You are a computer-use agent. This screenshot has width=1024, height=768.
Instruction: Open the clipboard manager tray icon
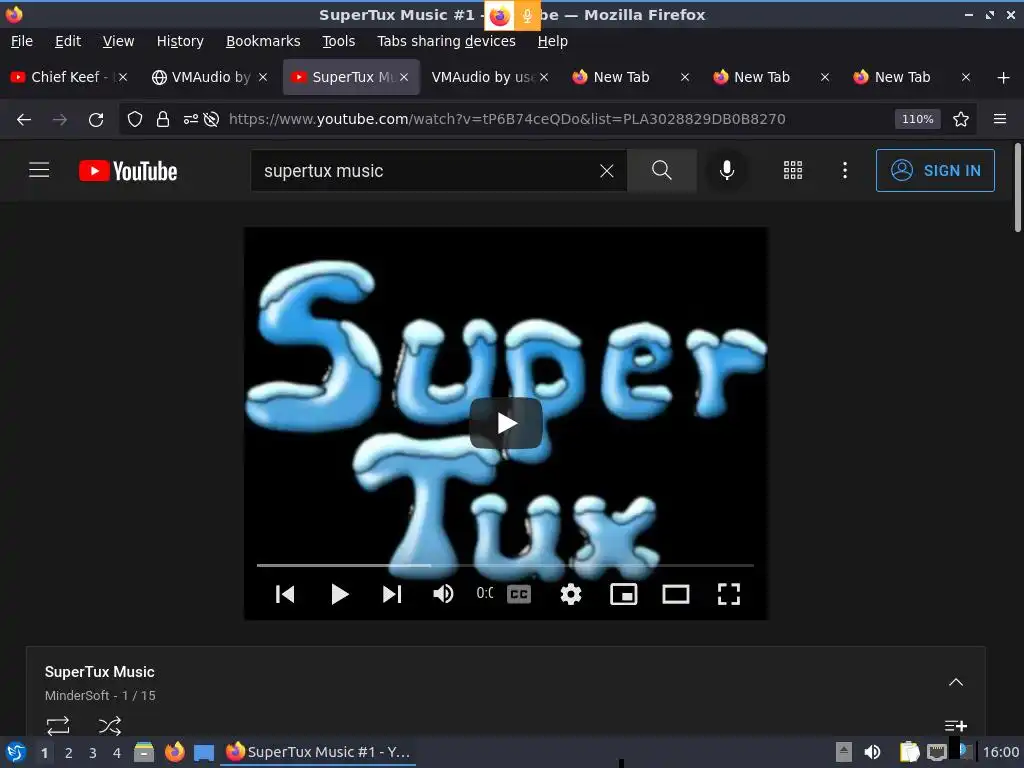click(909, 752)
